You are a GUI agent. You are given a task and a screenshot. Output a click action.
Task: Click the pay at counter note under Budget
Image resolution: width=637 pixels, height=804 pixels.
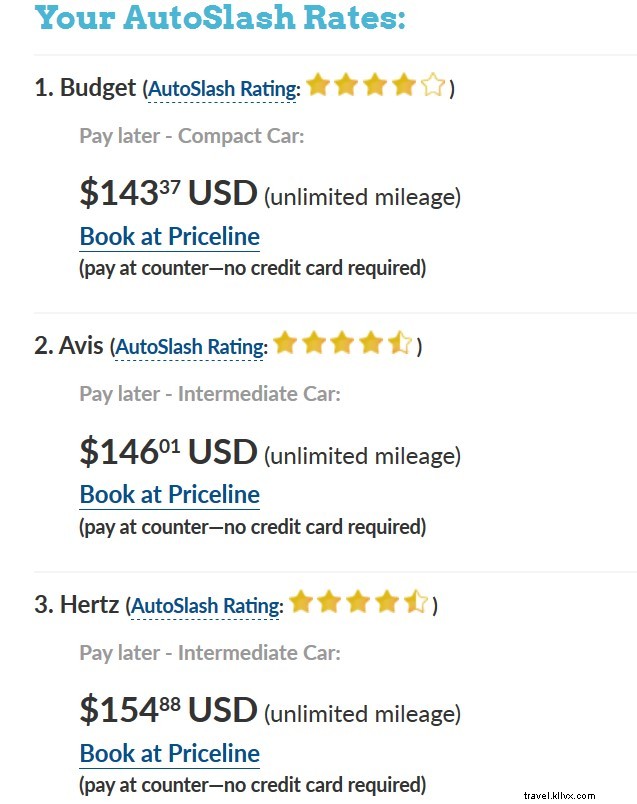255,268
